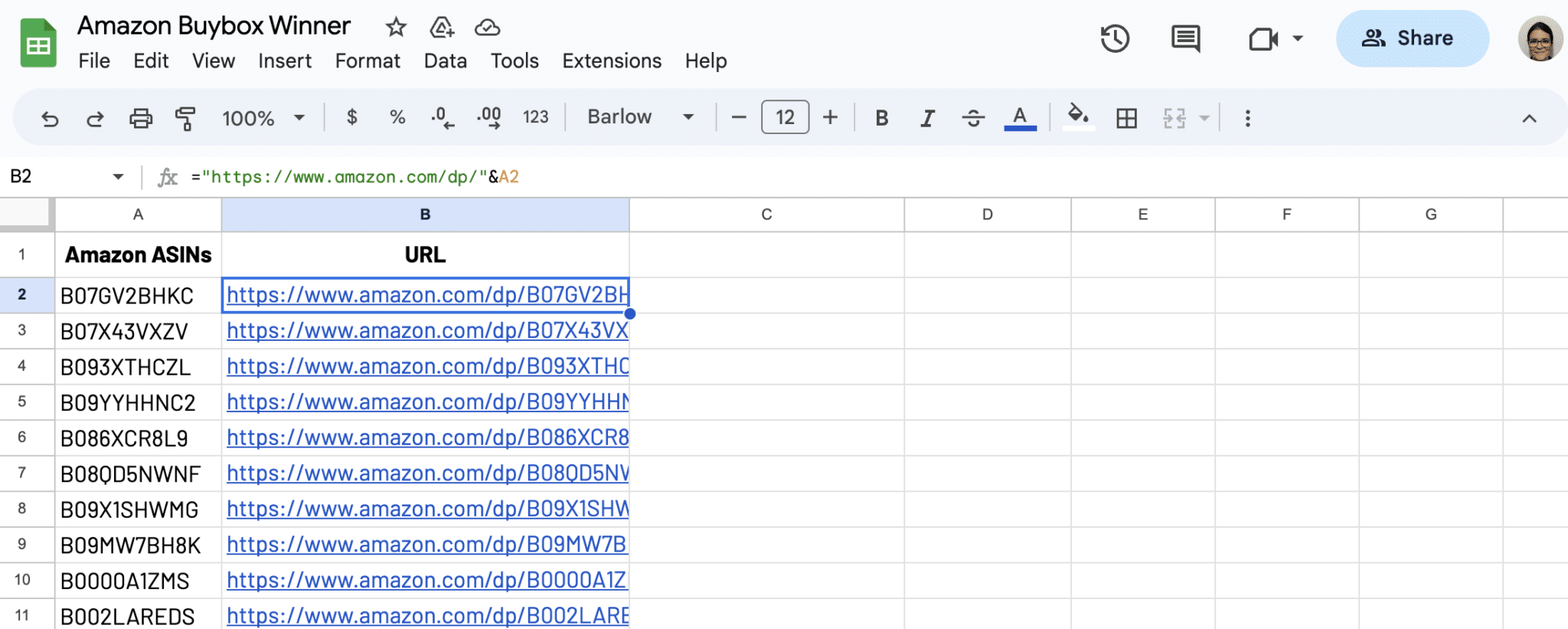The width and height of the screenshot is (1568, 629).
Task: Click the format as currency icon
Action: (351, 117)
